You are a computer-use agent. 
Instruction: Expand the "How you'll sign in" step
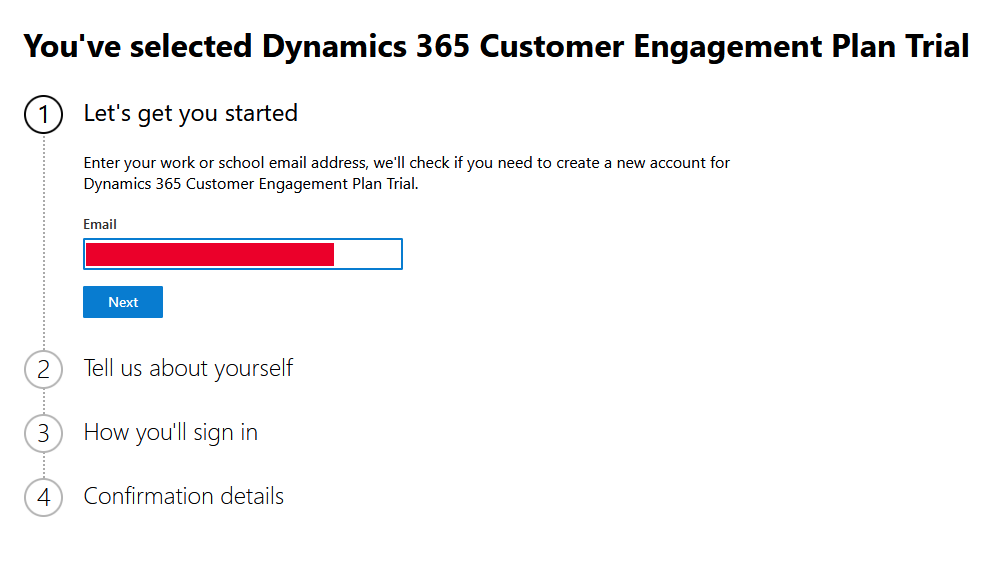(170, 432)
